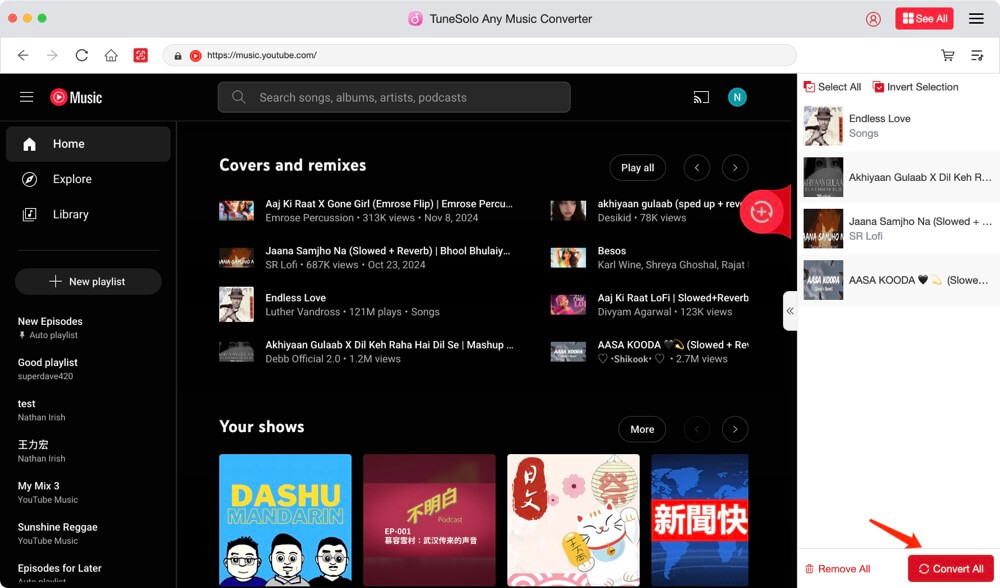Open Endless Love by Luther Vandross

click(x=295, y=298)
